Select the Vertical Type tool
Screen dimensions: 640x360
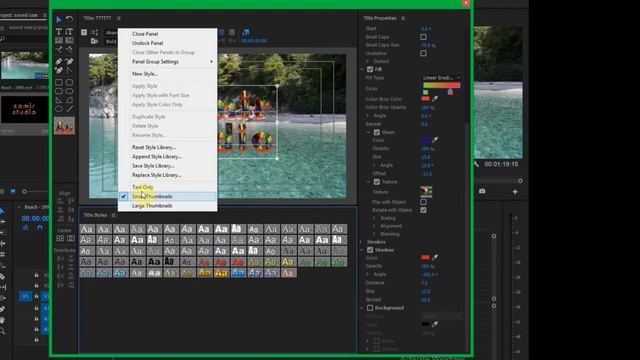tap(69, 31)
